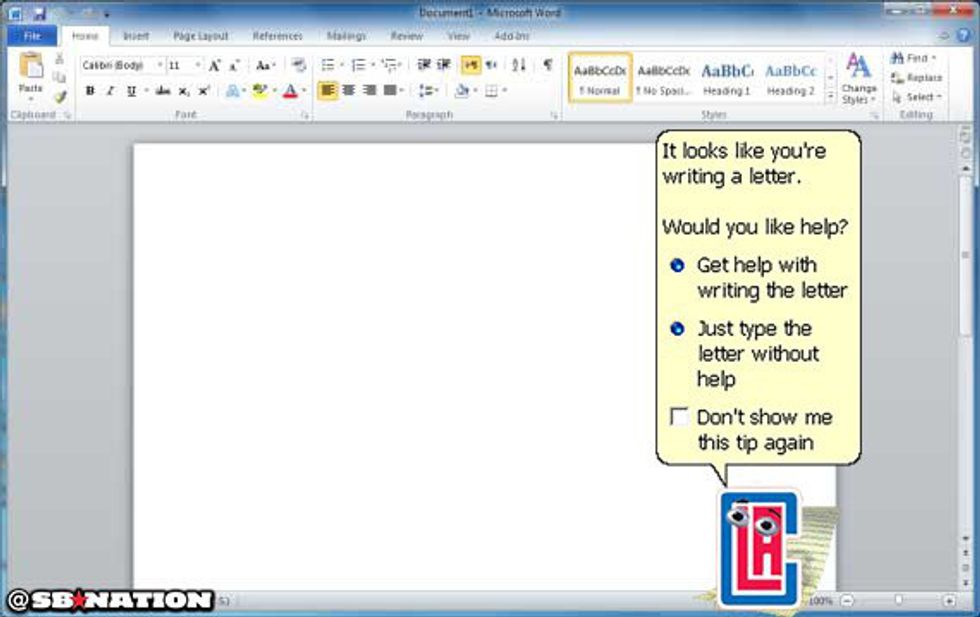Open the Calibri font name dropdown
The height and width of the screenshot is (617, 980).
[159, 66]
